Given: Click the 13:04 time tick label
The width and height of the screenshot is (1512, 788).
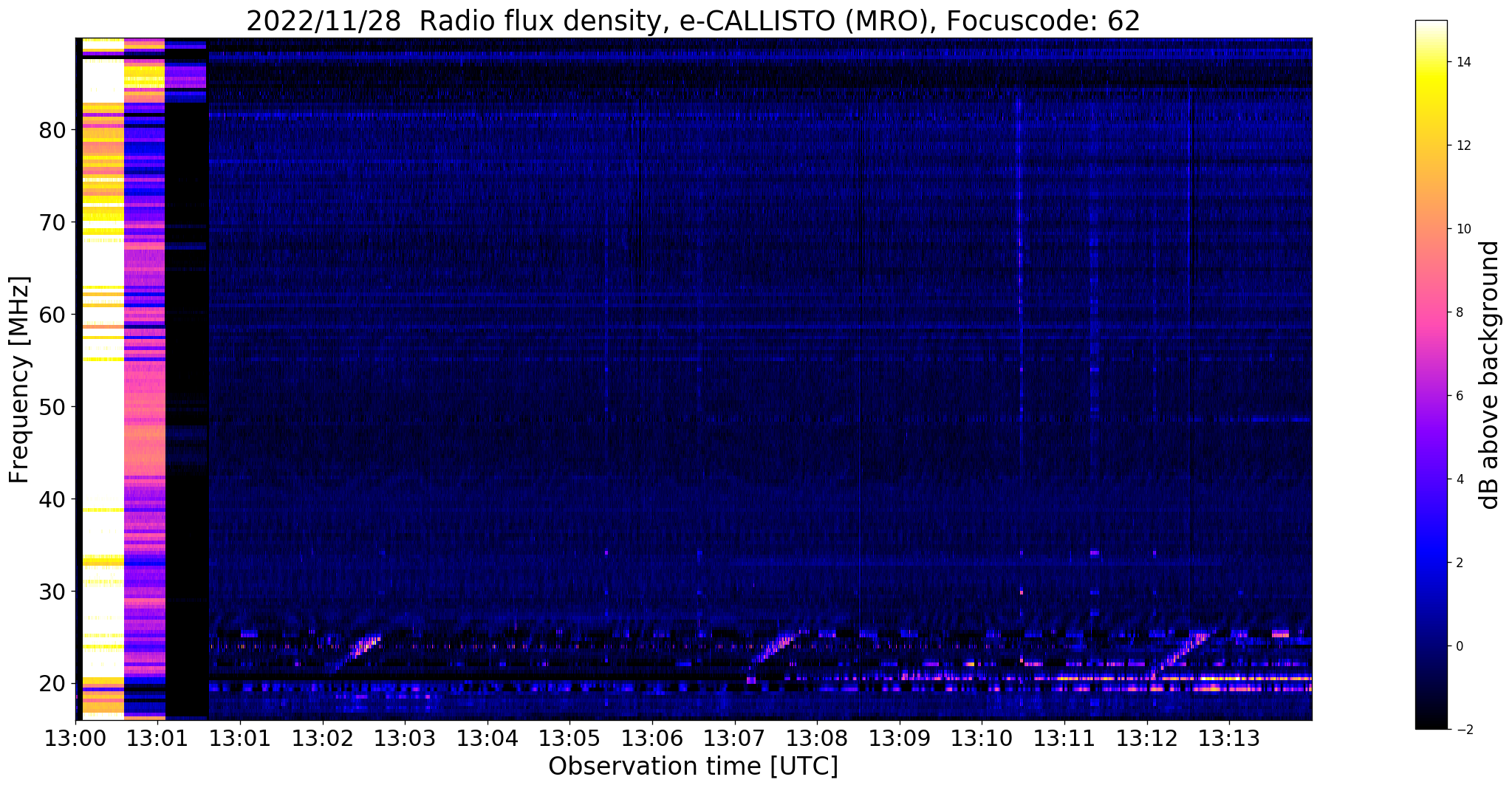Looking at the screenshot, I should point(487,738).
